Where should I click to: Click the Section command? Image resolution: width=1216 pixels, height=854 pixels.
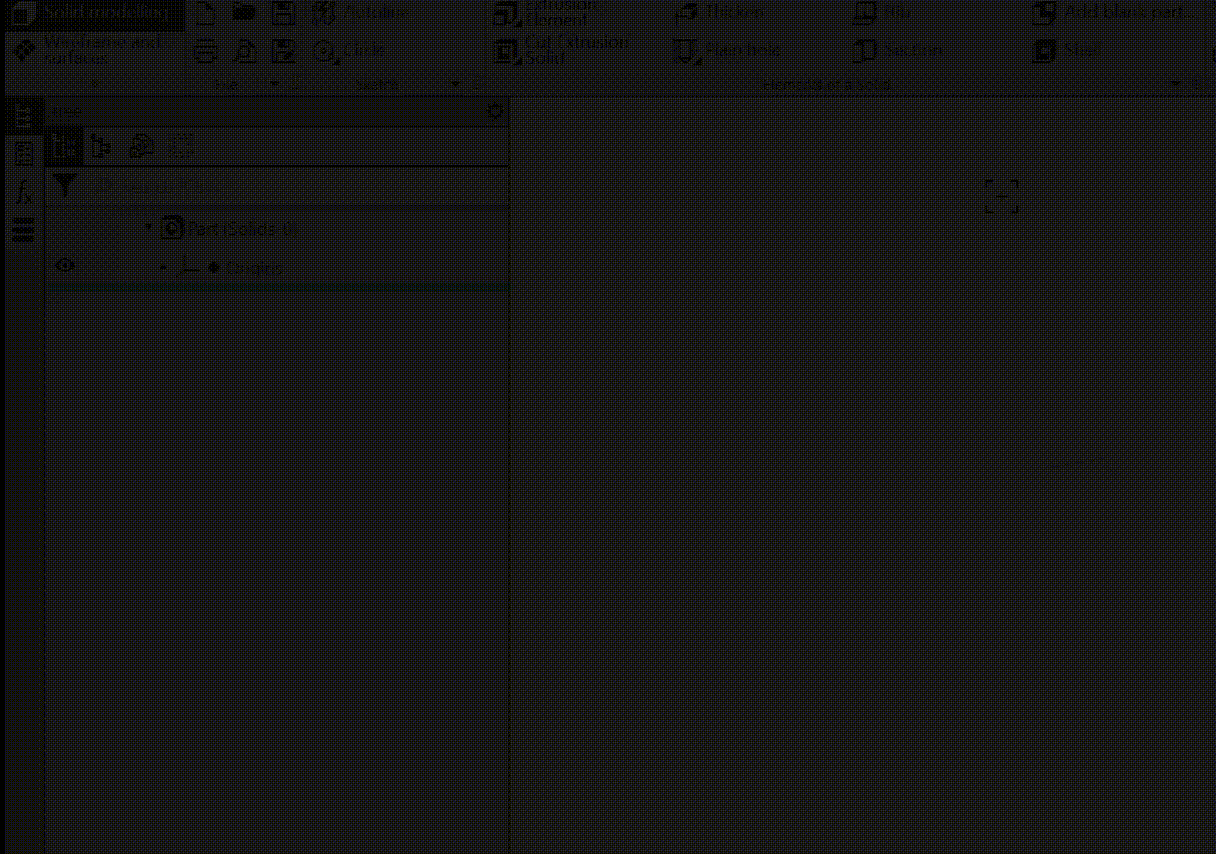click(898, 51)
